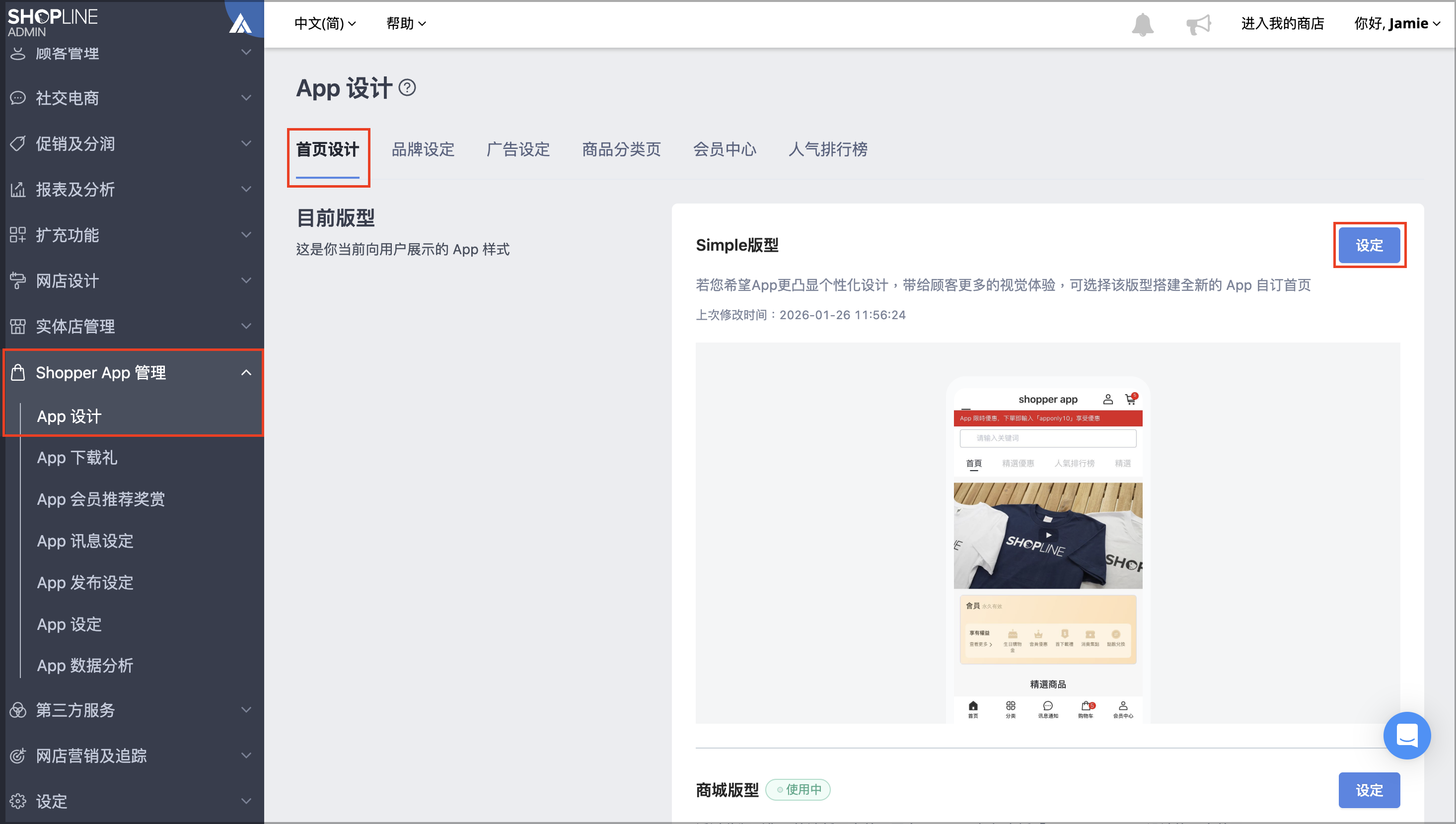This screenshot has width=1456, height=824.
Task: Click the search field in app preview
Action: [1048, 438]
